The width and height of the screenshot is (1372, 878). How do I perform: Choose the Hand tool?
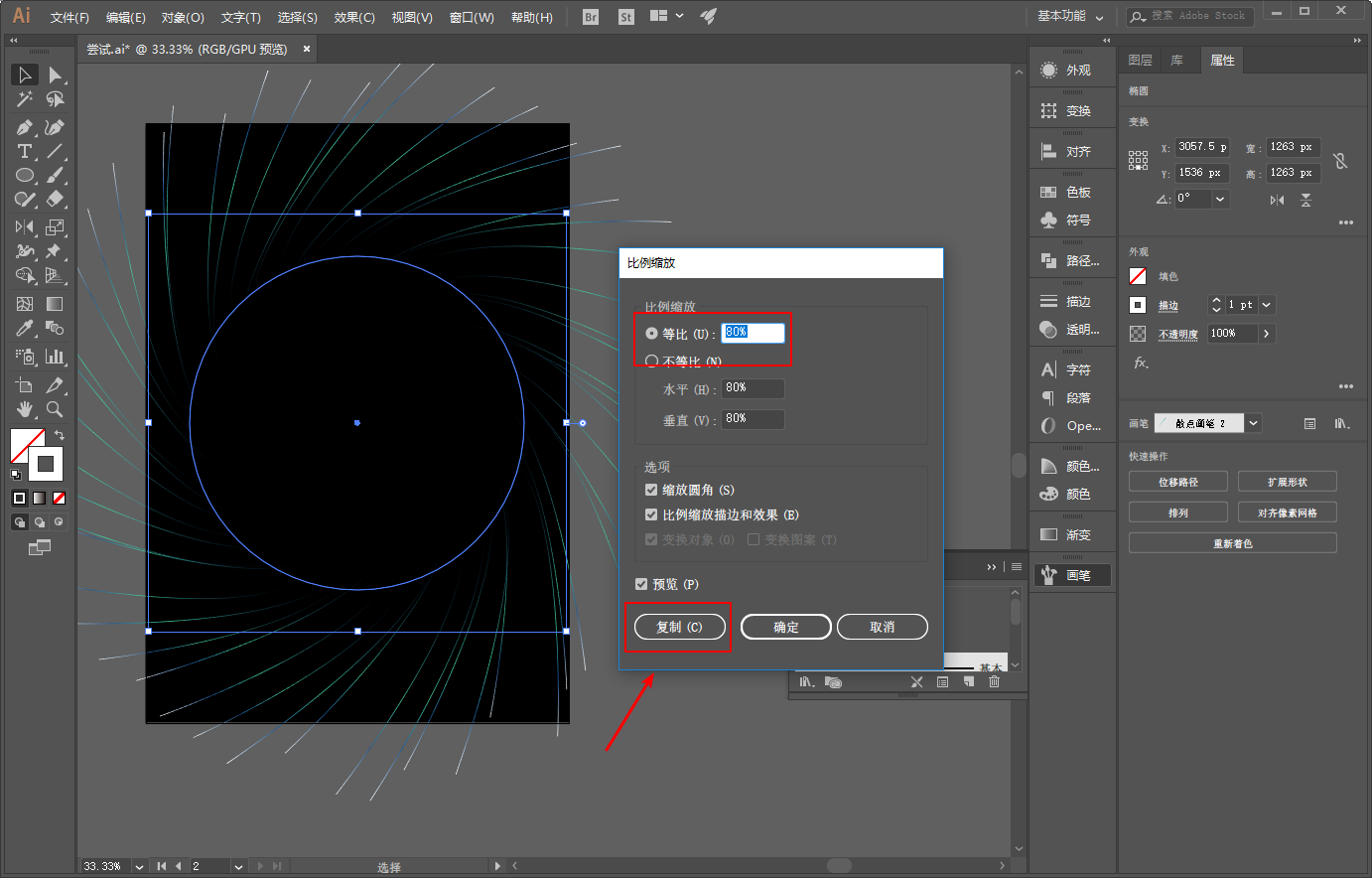(24, 409)
